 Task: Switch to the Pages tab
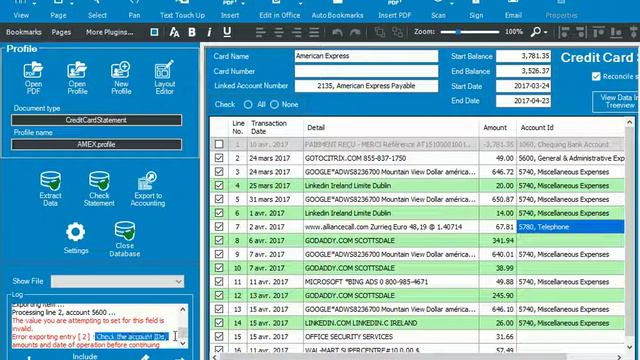61,32
